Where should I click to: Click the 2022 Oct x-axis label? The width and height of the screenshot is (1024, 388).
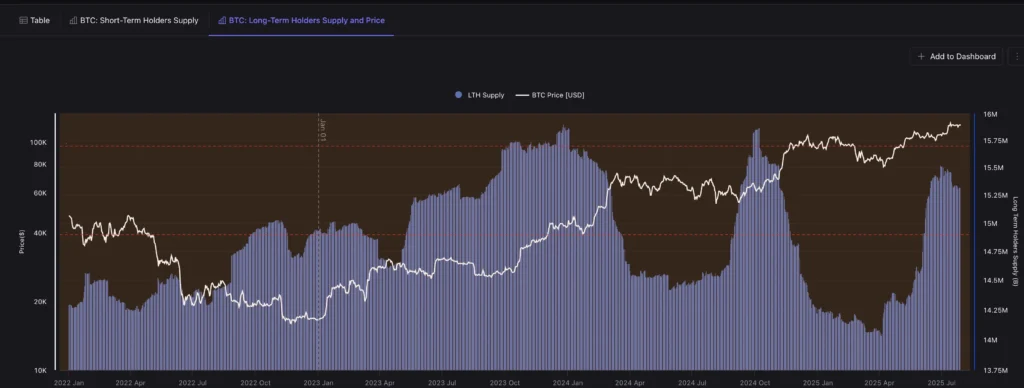pyautogui.click(x=255, y=383)
